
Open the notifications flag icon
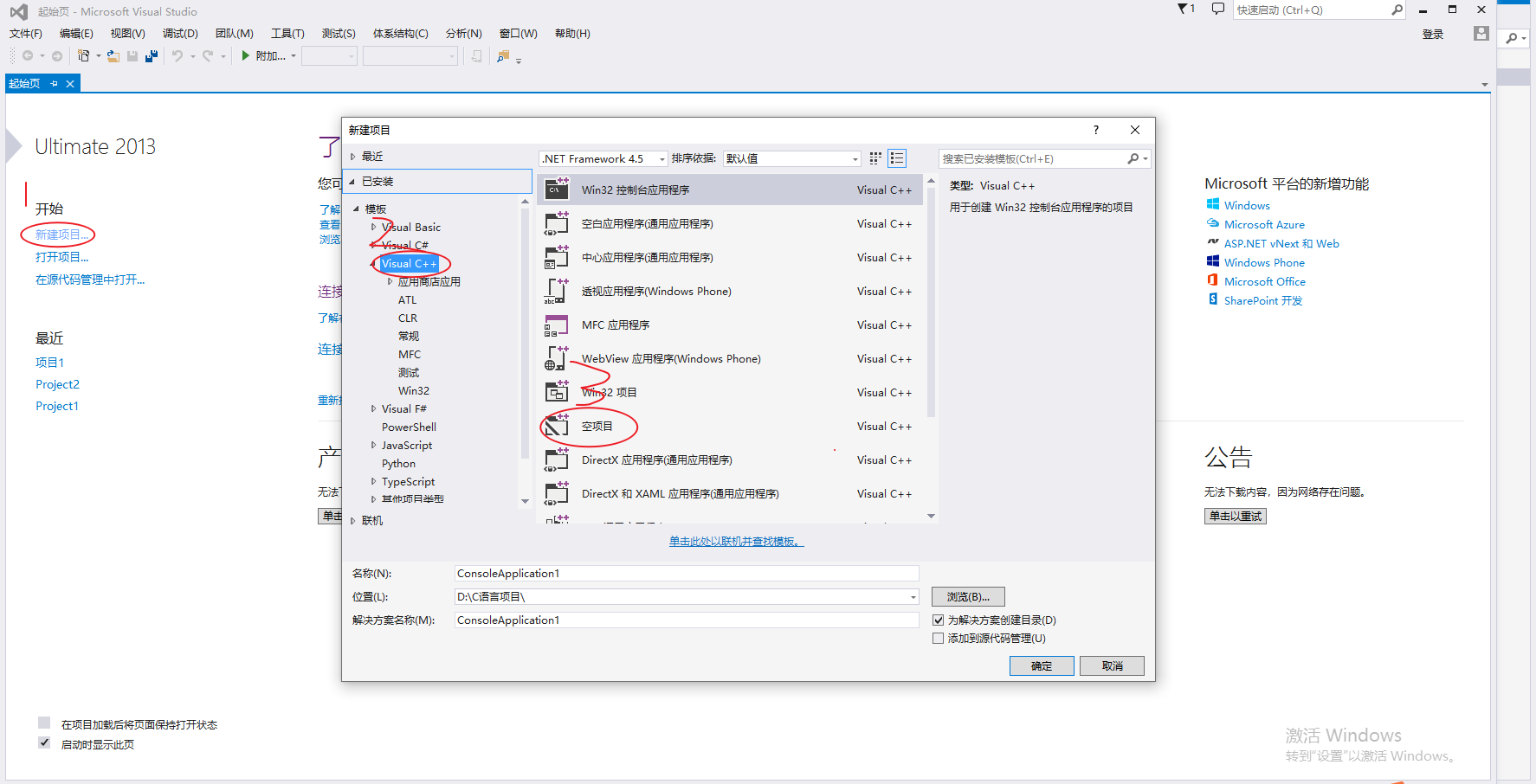click(x=1183, y=9)
